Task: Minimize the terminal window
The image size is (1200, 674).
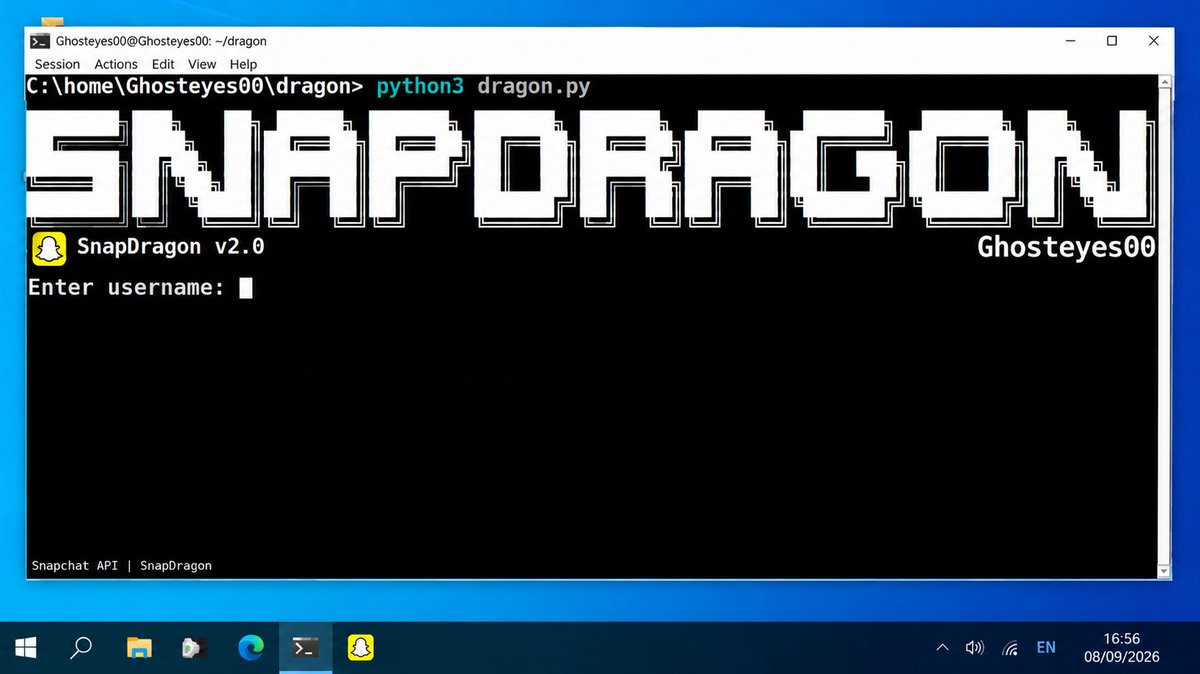Action: pos(1069,41)
